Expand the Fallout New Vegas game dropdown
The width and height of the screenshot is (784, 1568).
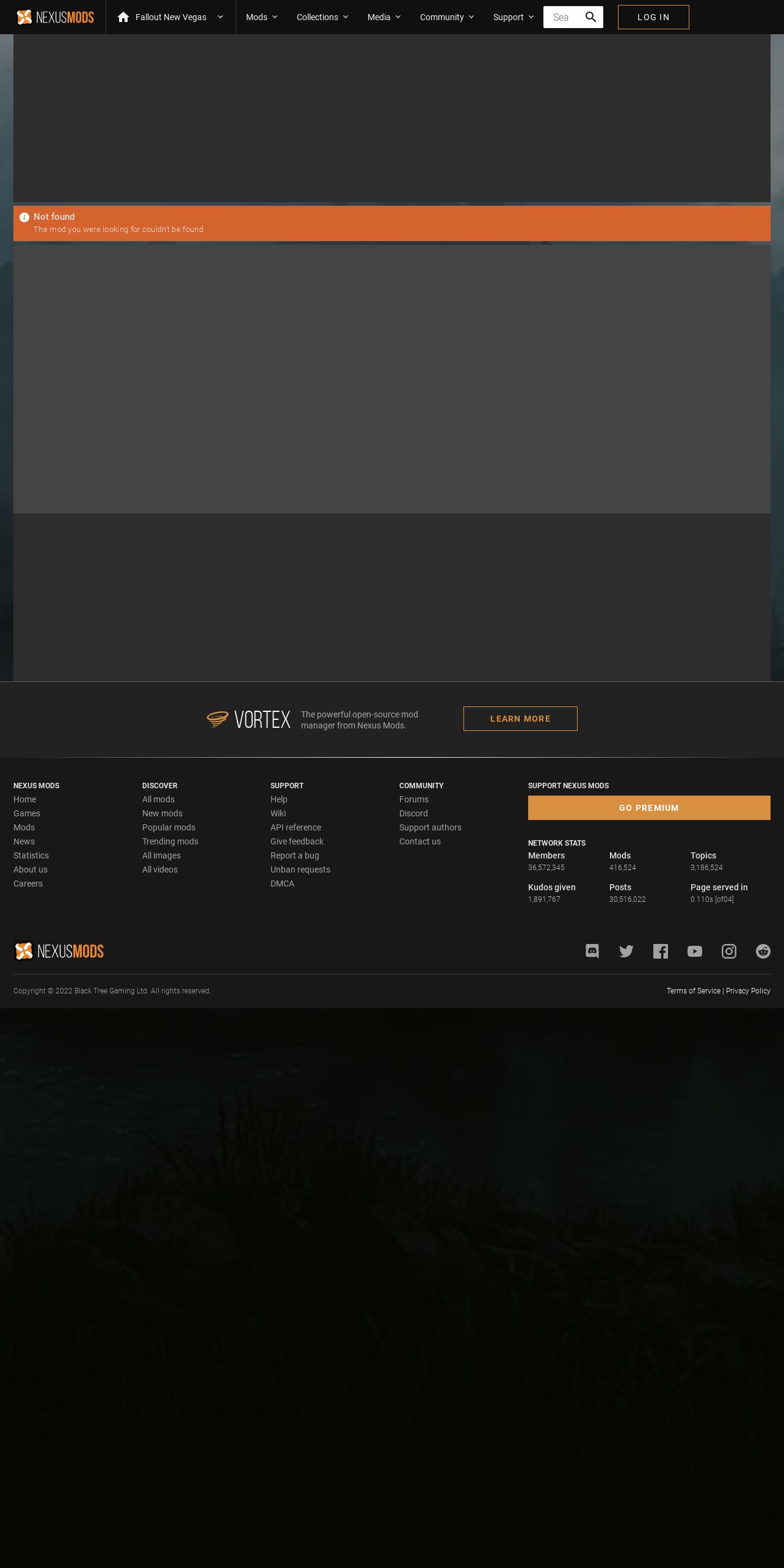click(x=220, y=17)
